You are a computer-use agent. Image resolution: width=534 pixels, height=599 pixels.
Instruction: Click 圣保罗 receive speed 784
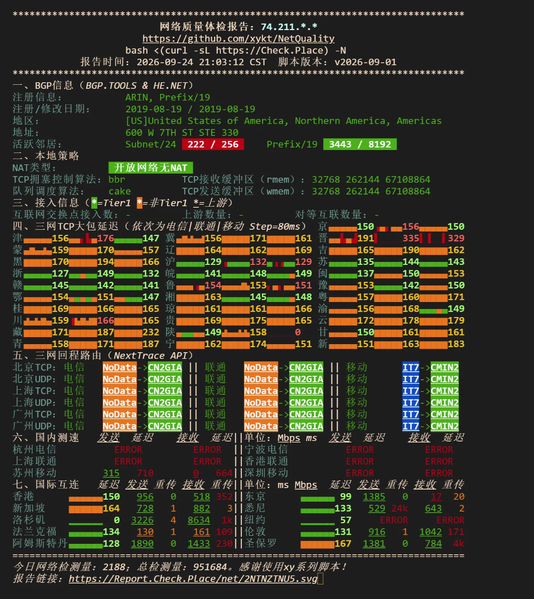[x=434, y=544]
